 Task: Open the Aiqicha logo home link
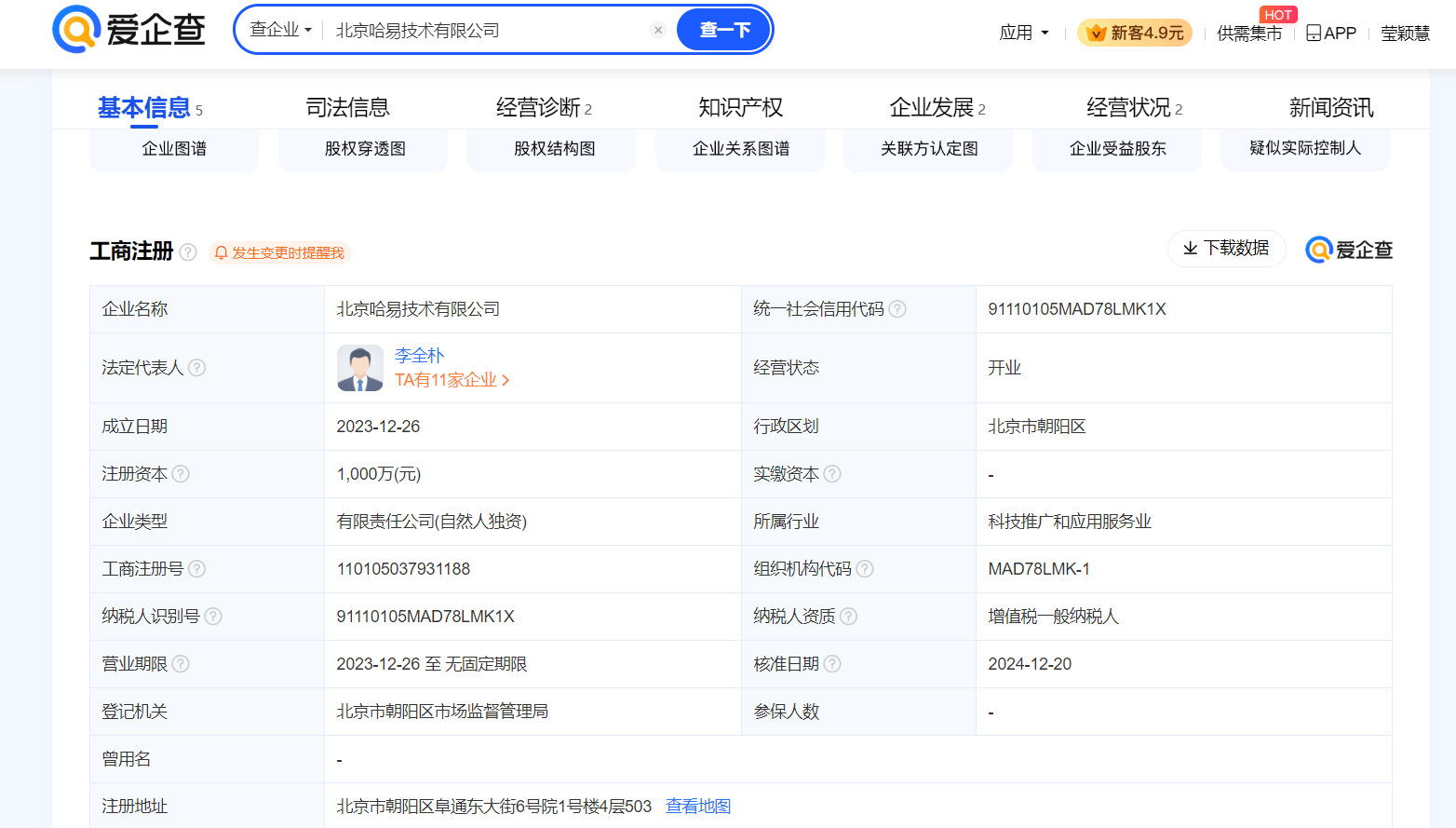pos(128,29)
